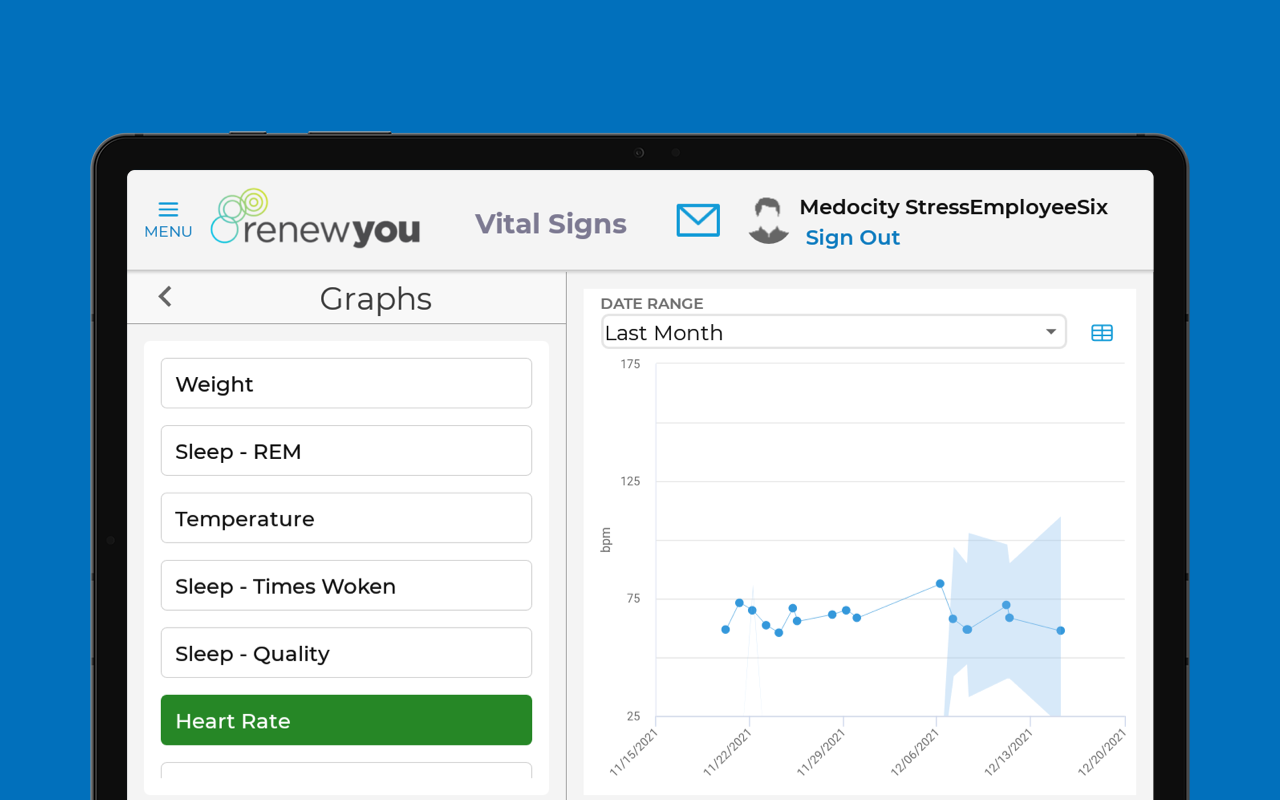View the Sleep - Quality graph
This screenshot has width=1280, height=800.
(346, 653)
